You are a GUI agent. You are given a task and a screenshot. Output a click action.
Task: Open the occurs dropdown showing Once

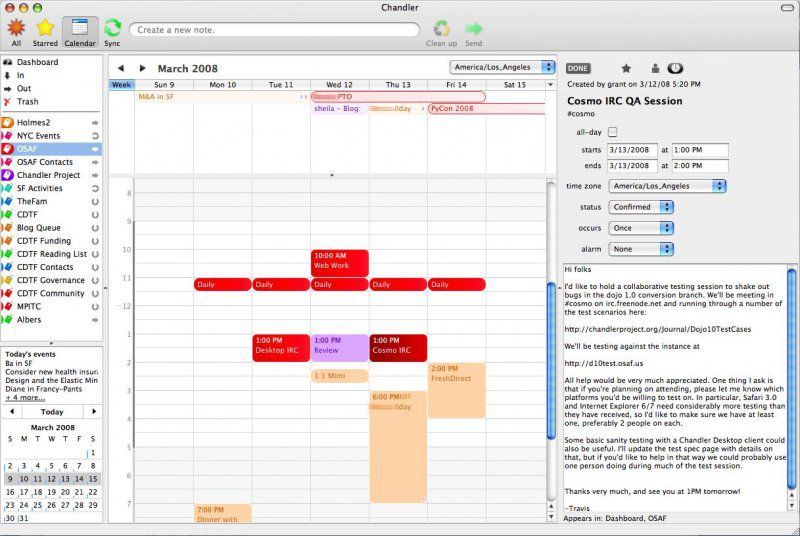point(640,228)
